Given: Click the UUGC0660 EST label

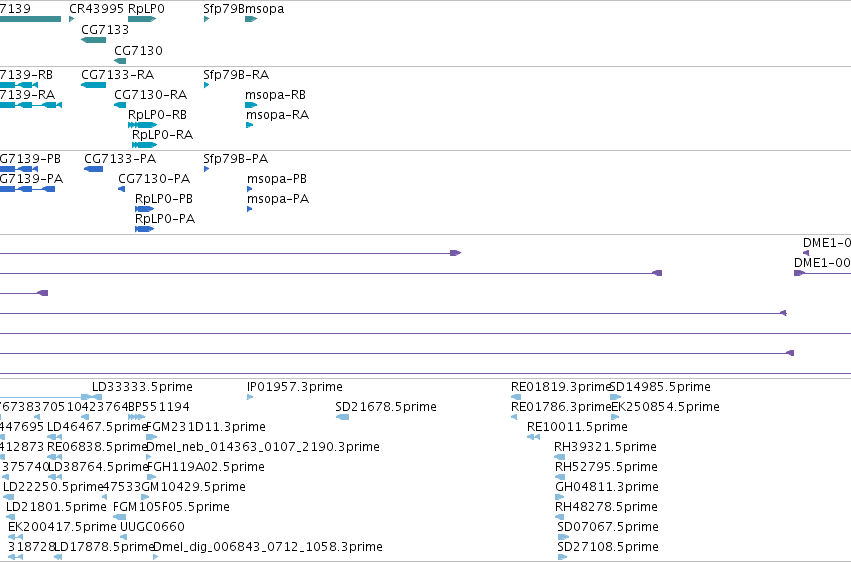Looking at the screenshot, I should click(153, 527).
